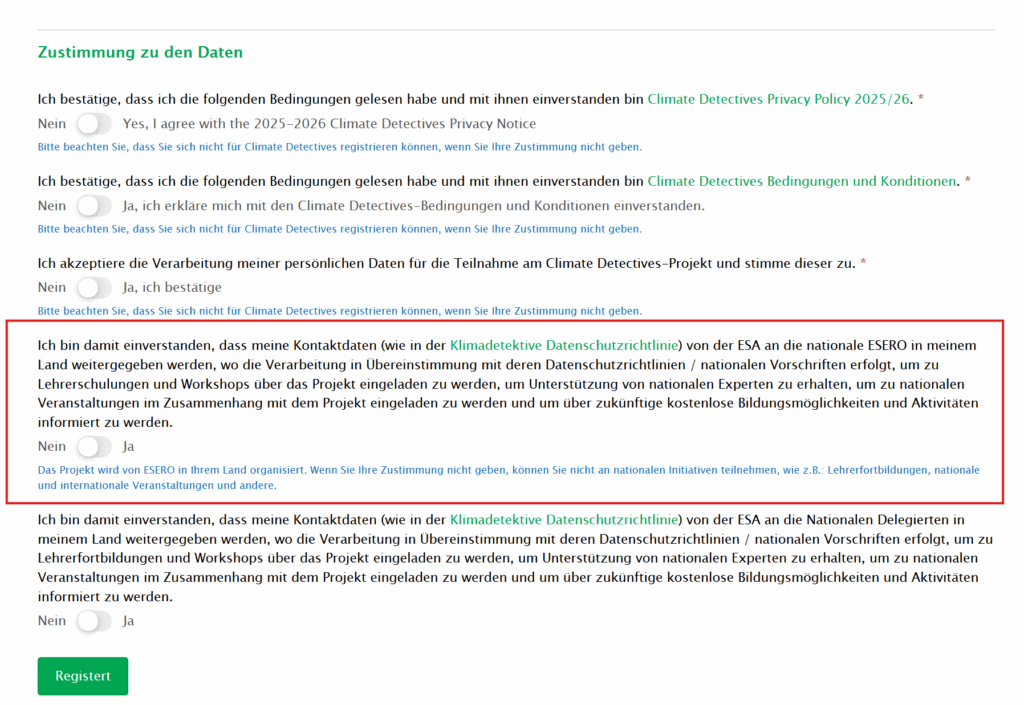Click 'Nein' label beside the ESERO switch

52,447
